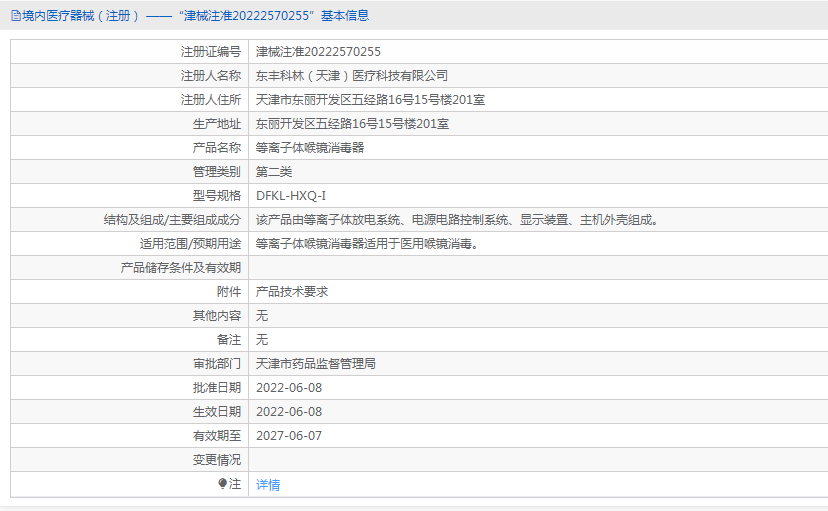Click the model specification DFKL-HXQ-I

(291, 196)
